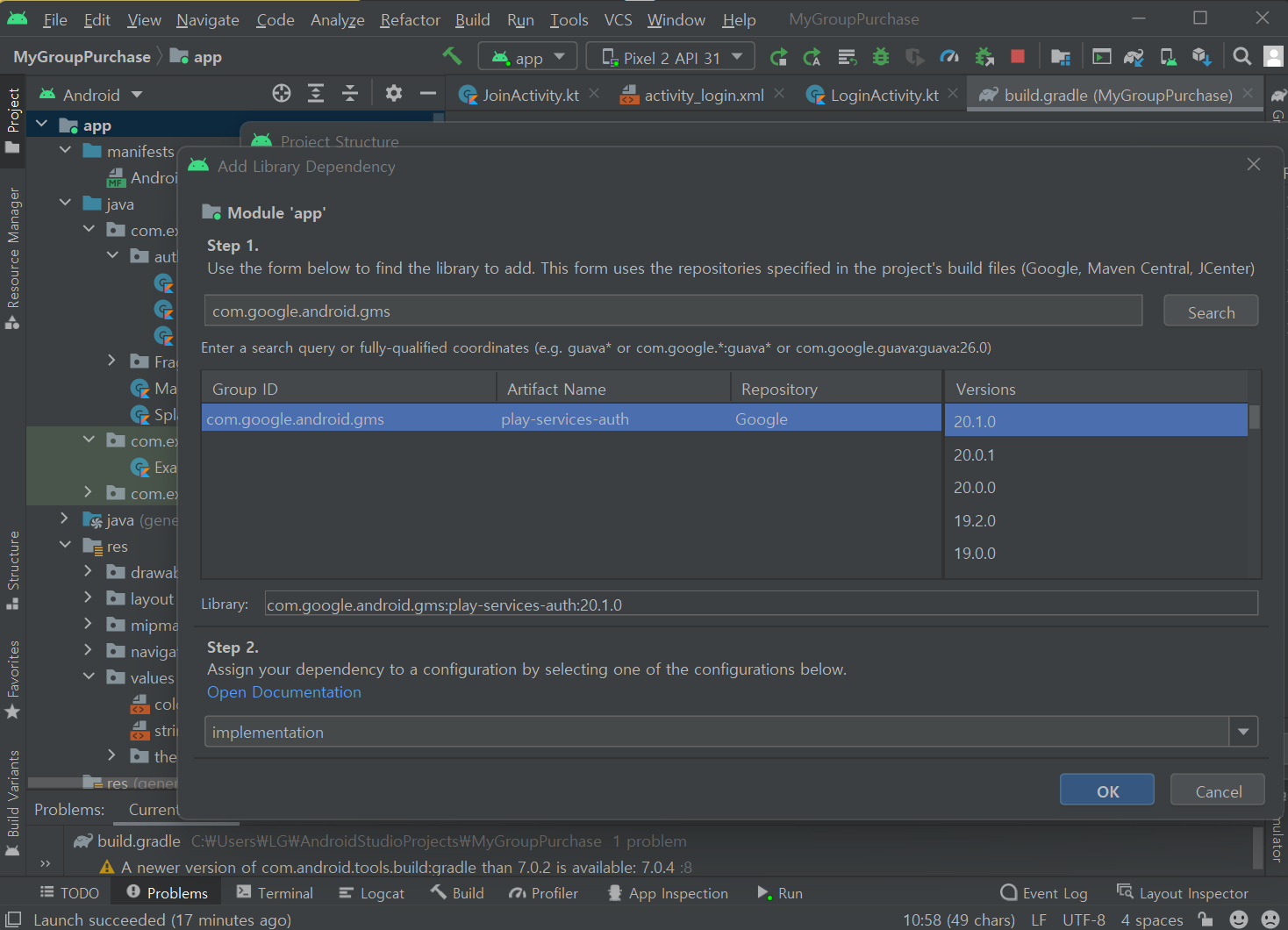Open Project panel settings gear
The image size is (1288, 930).
[x=394, y=94]
